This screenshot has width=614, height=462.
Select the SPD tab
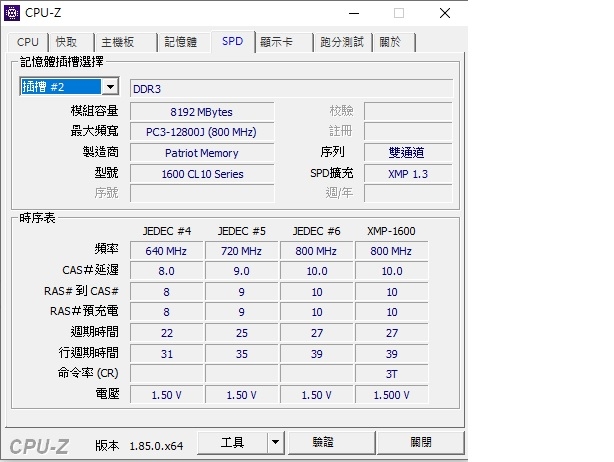(x=233, y=41)
